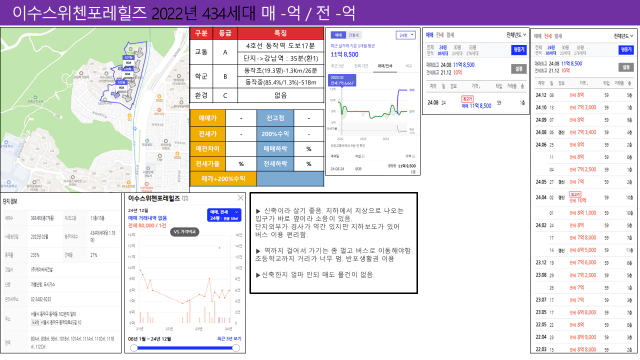The image size is (640, 360).
Task: Click the notes text box beginning 신축이라 살기 좋음
Action: (333, 243)
